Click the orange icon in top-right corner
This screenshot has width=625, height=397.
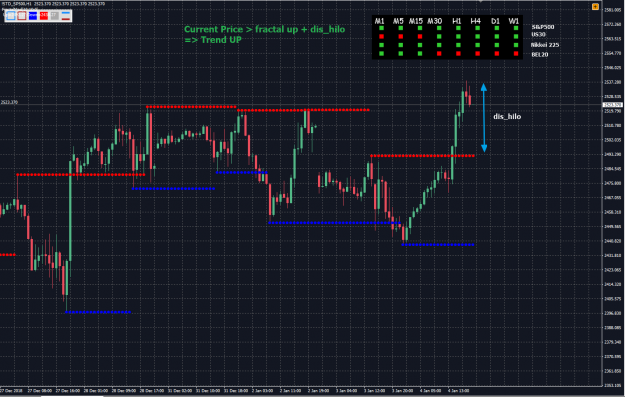(595, 6)
